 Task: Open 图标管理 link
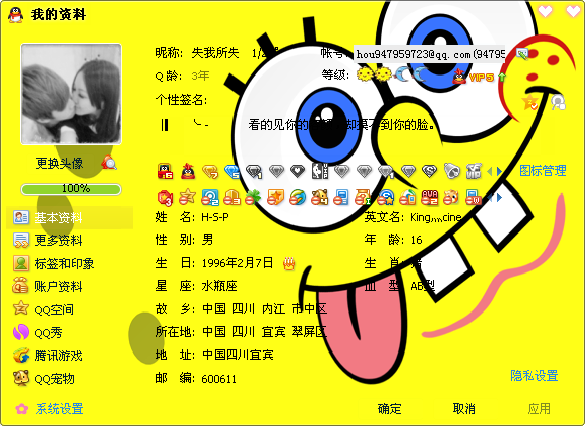pos(543,171)
